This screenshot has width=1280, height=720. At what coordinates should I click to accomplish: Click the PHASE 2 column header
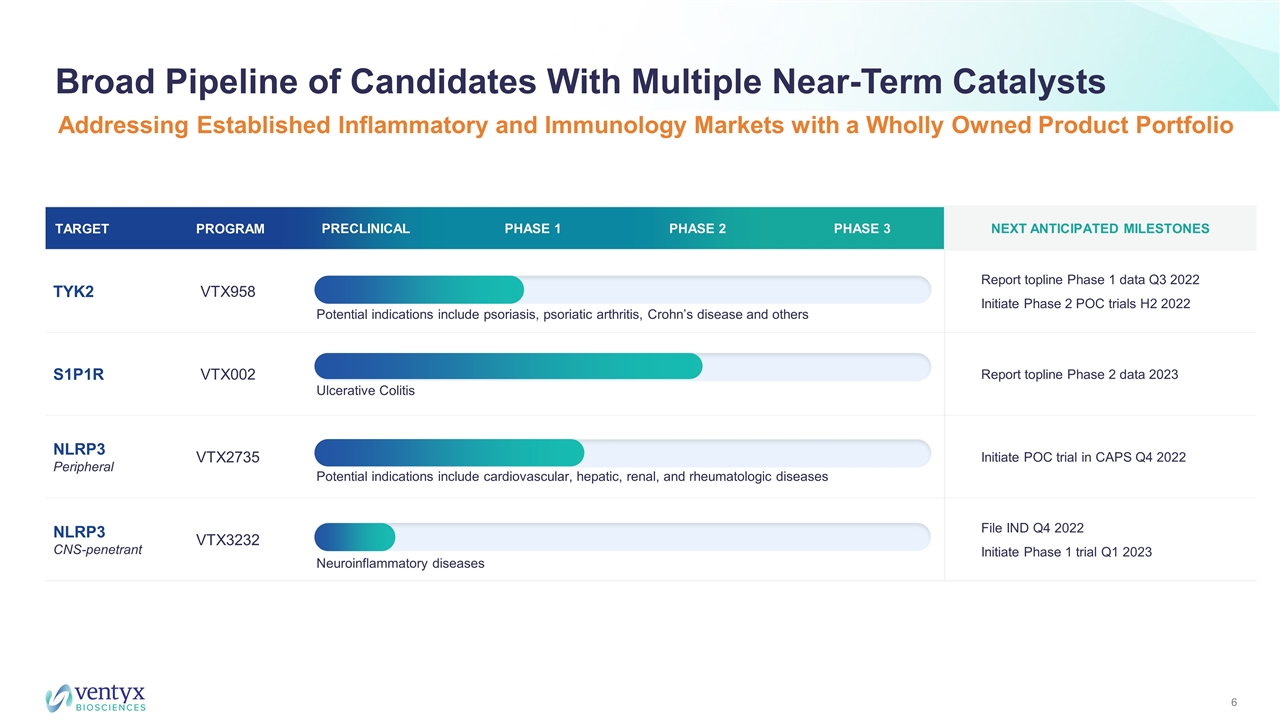pyautogui.click(x=697, y=228)
